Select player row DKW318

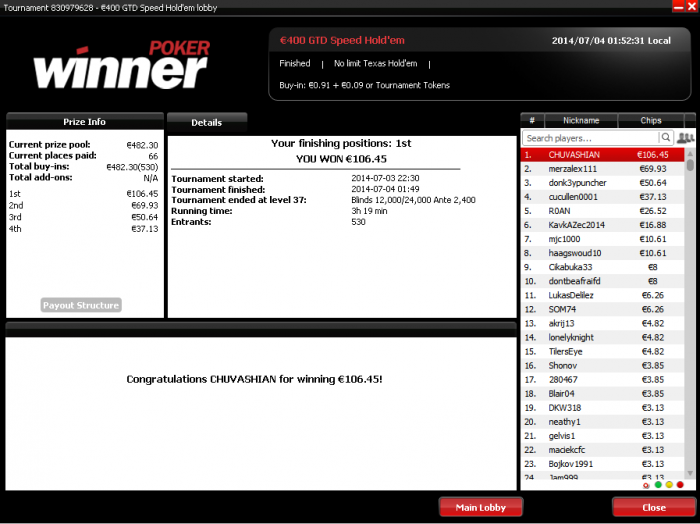click(603, 408)
